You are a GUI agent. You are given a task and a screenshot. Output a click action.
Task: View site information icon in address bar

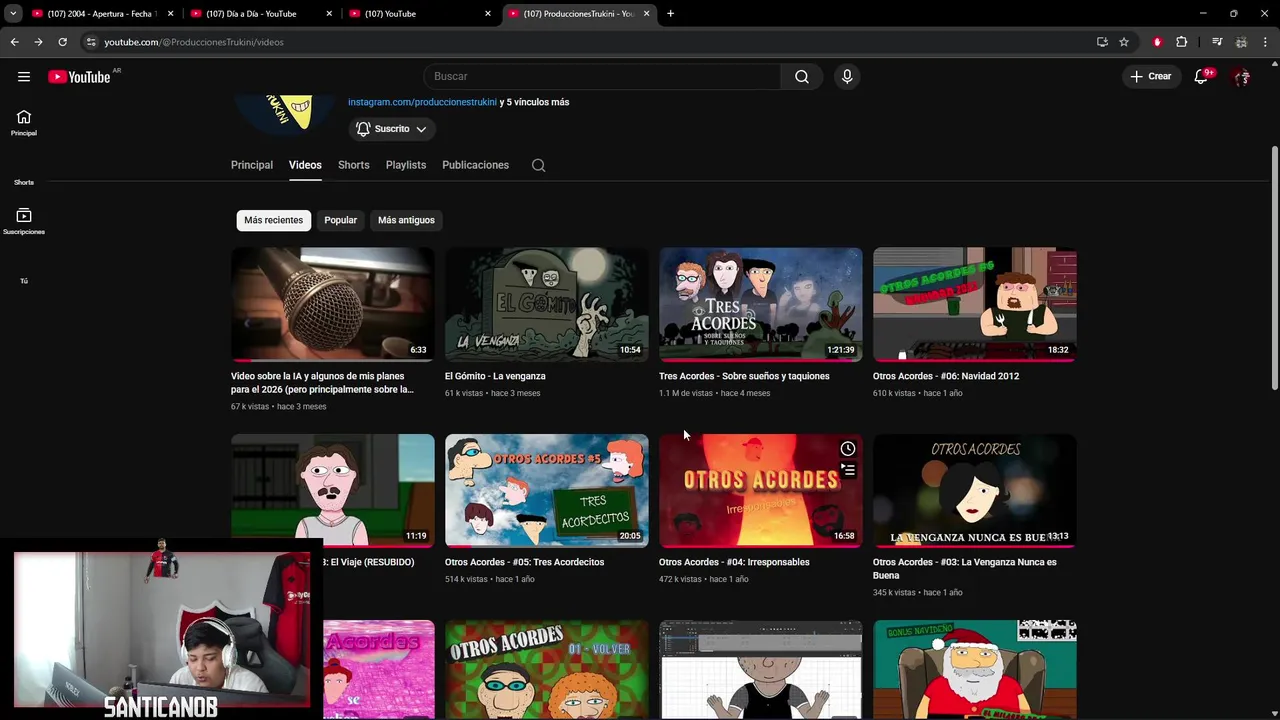coord(91,42)
